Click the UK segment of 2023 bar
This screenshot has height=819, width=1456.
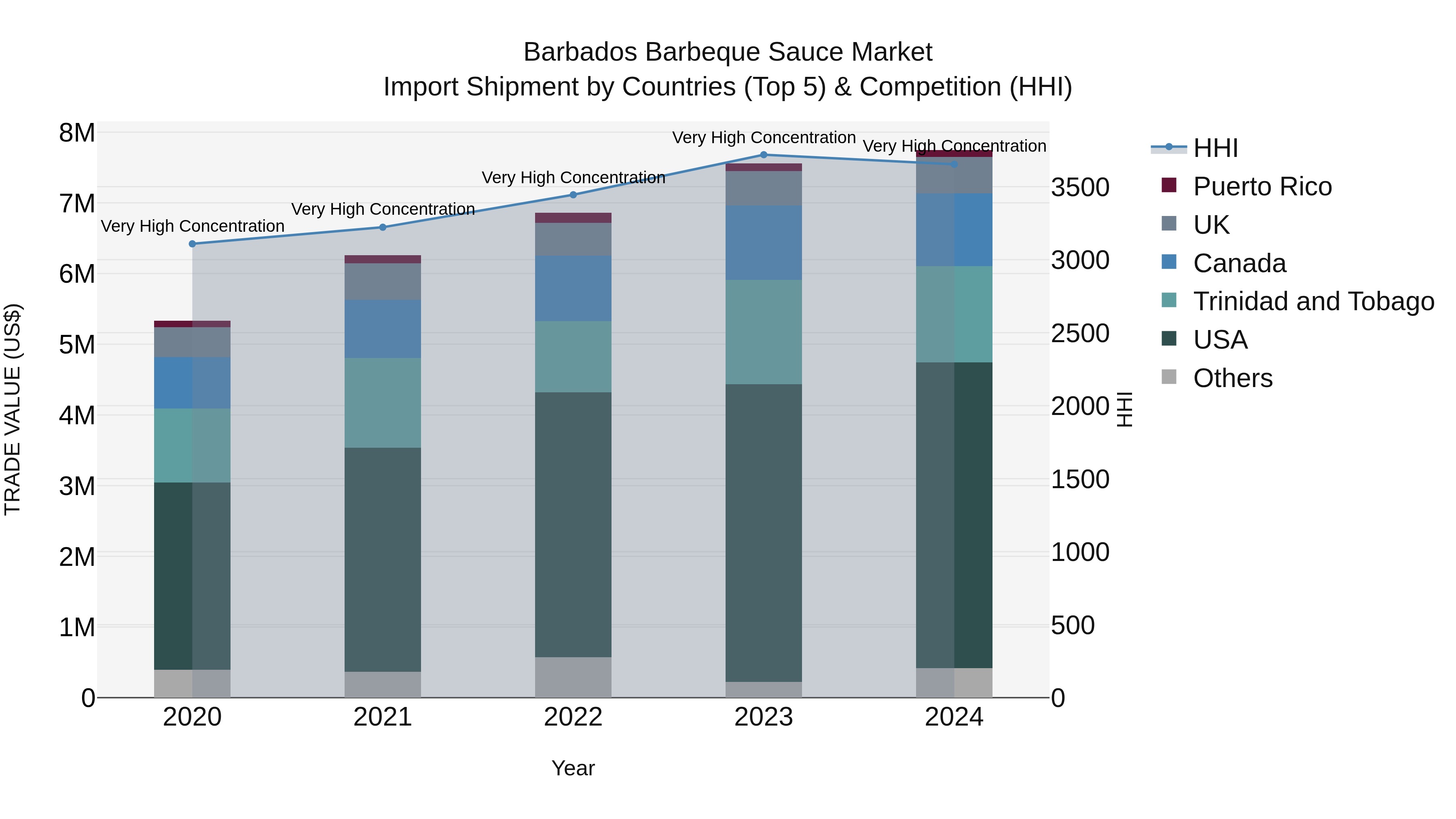pyautogui.click(x=764, y=188)
